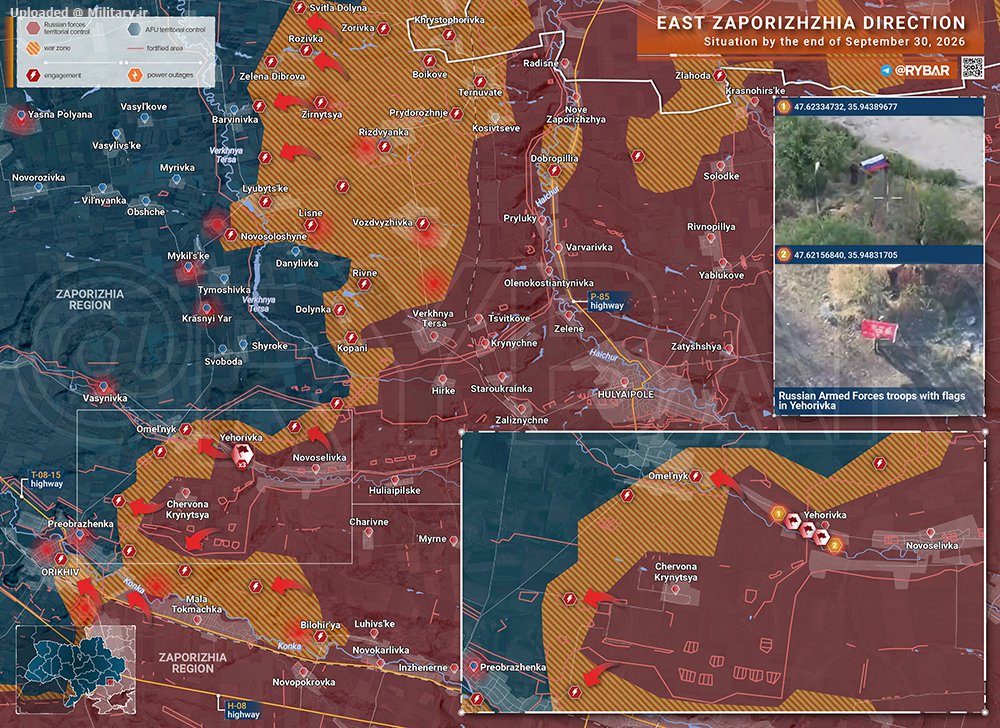
Task: Click the 'East Zaporizhzhia Direction' title
Action: pos(811,23)
